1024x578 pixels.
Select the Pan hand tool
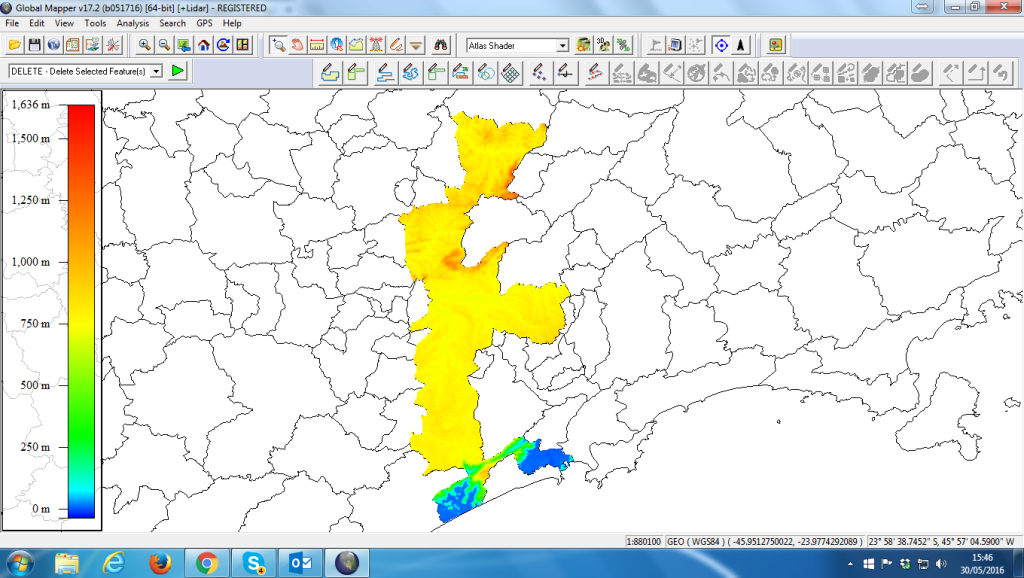coord(297,45)
